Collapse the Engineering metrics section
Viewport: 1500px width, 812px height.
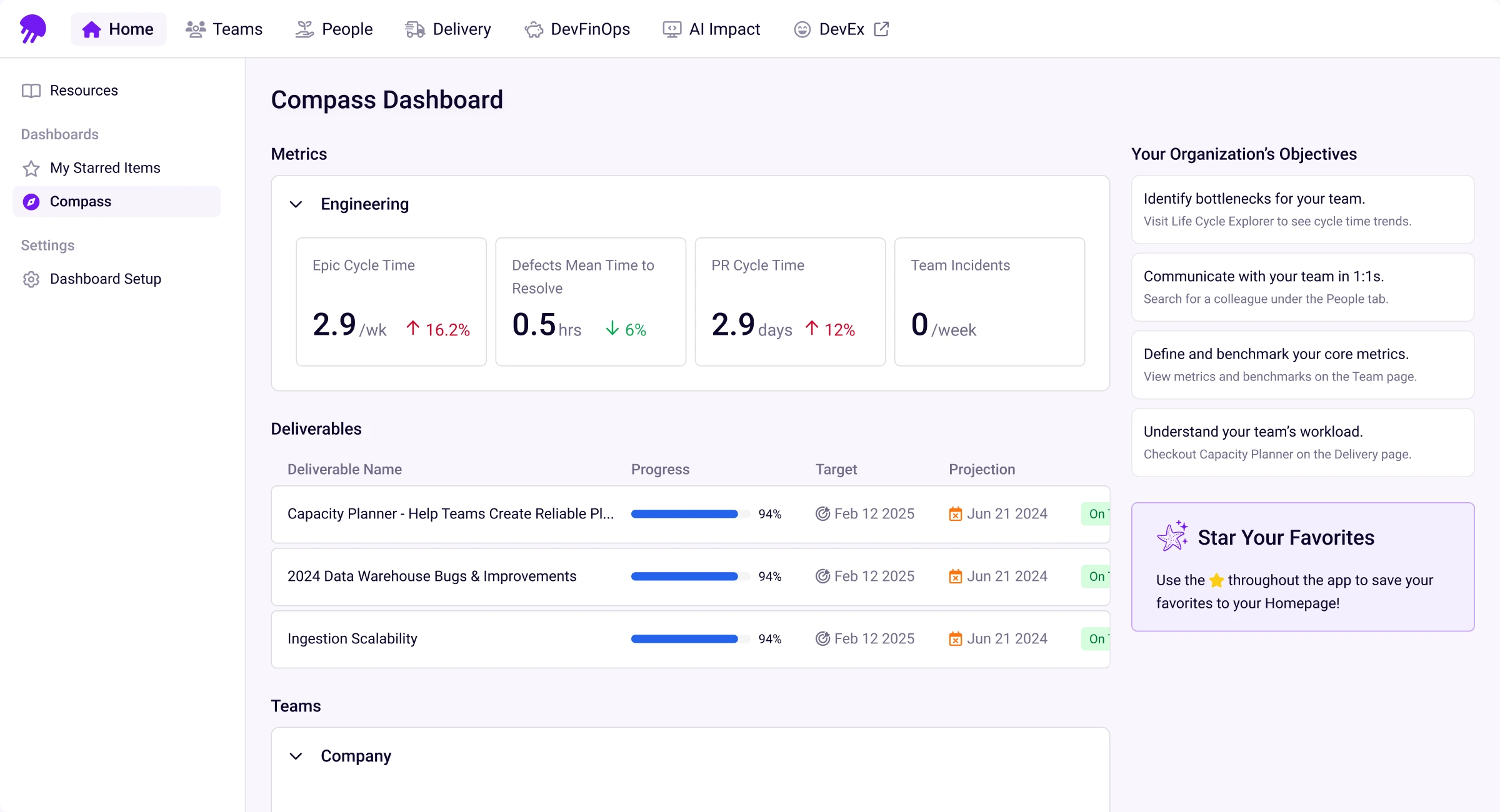click(x=296, y=204)
